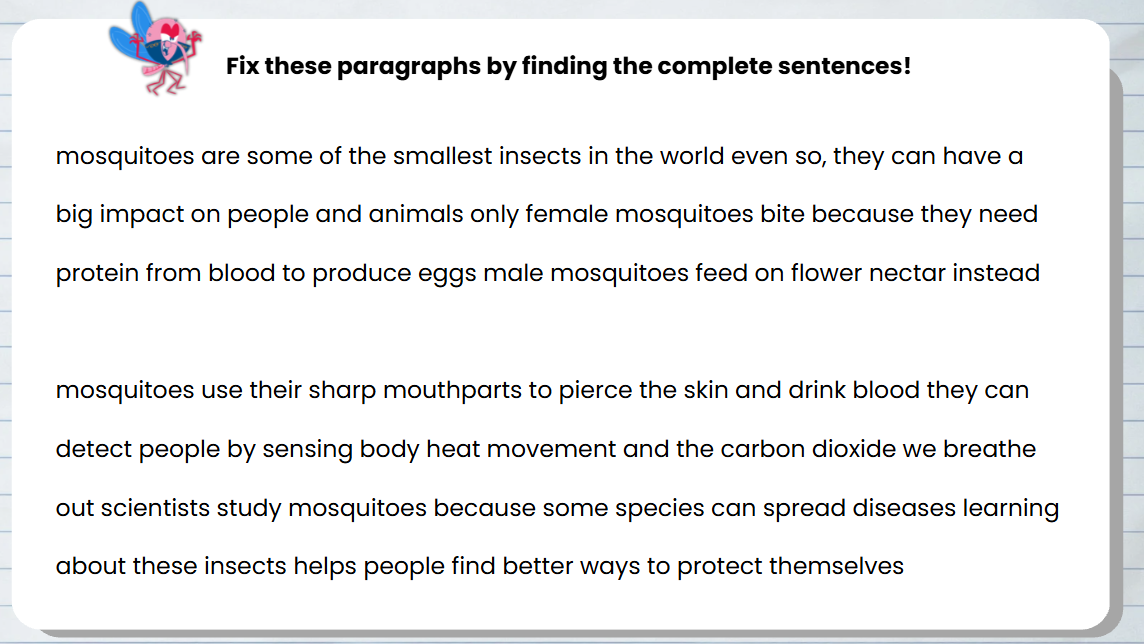Click the word 'eggs' in third line
The height and width of the screenshot is (644, 1144).
[x=447, y=273]
